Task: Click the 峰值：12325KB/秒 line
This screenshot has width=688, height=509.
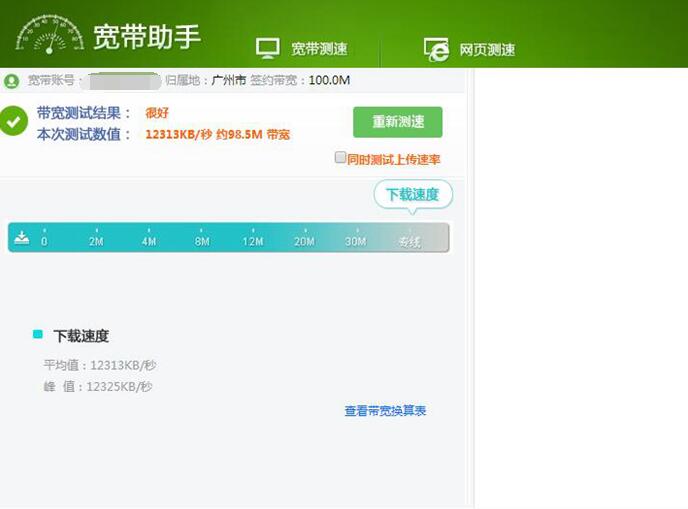Action: [98, 387]
